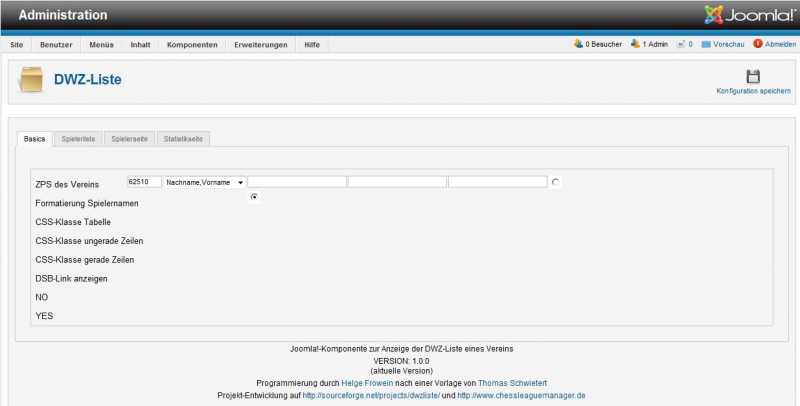Click the first empty text field after the dropdown
Image resolution: width=800 pixels, height=406 pixels.
[297, 182]
